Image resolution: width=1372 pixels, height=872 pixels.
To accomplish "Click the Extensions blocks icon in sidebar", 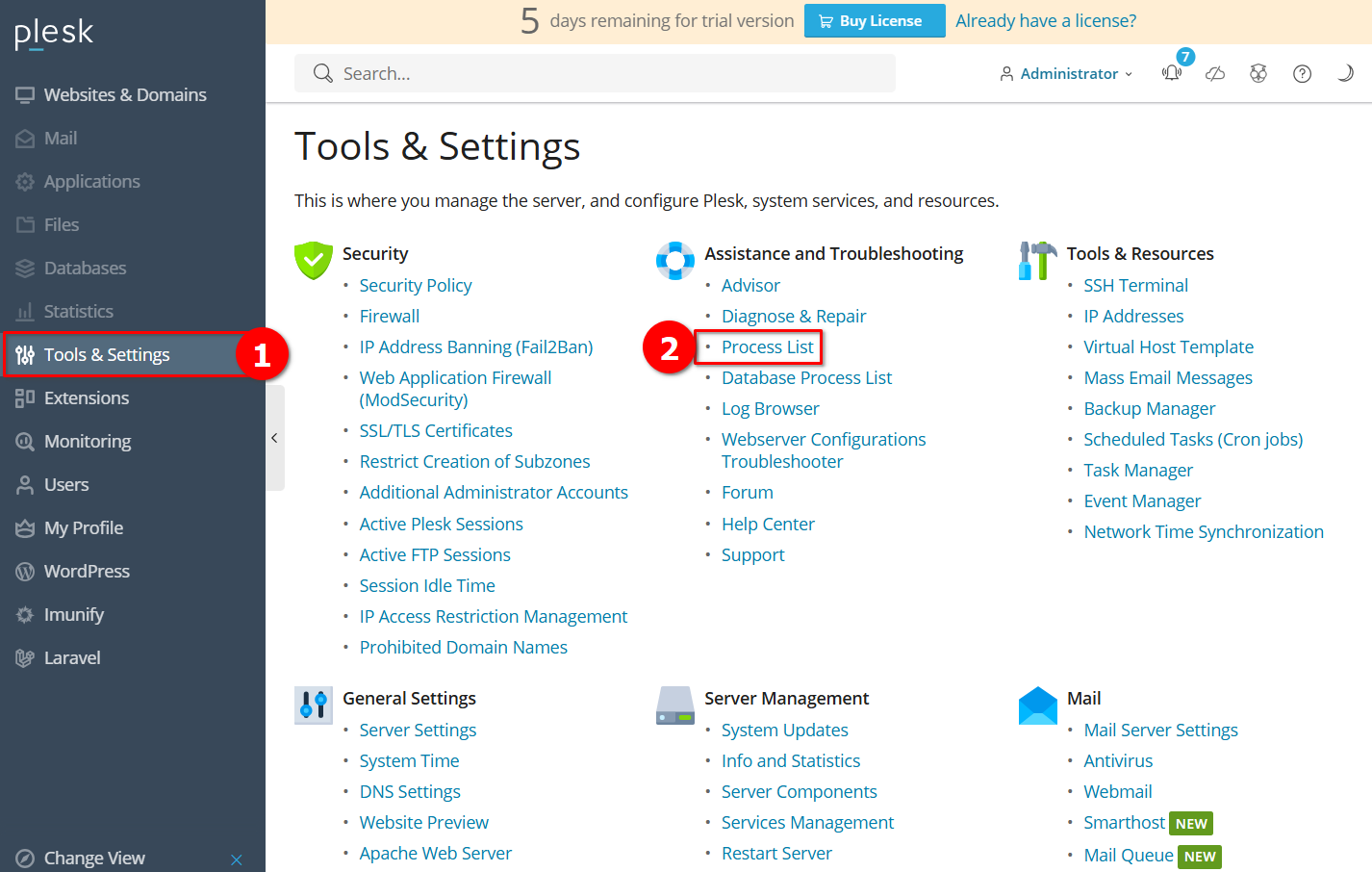I will [x=25, y=398].
